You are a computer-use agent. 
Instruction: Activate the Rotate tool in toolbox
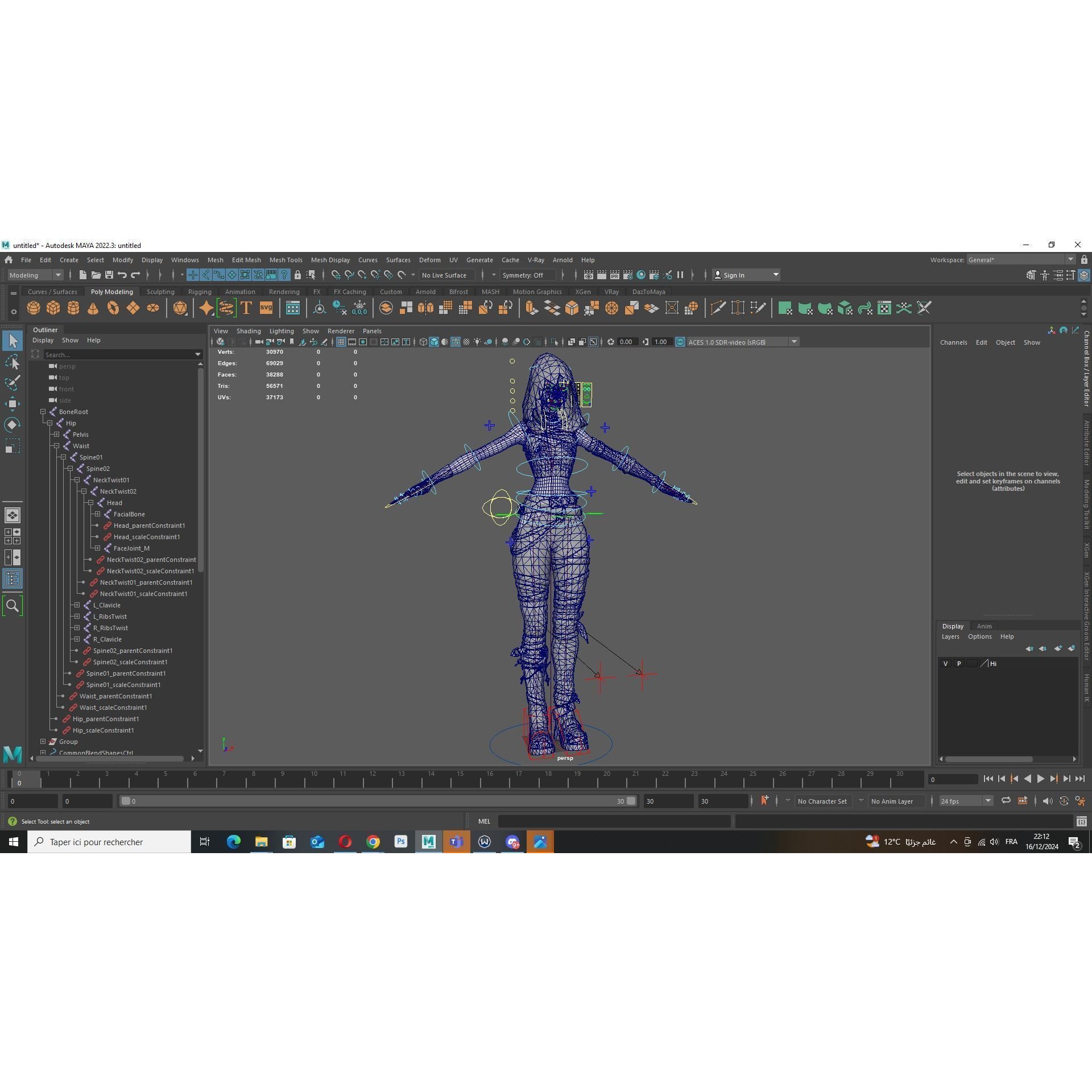13,425
